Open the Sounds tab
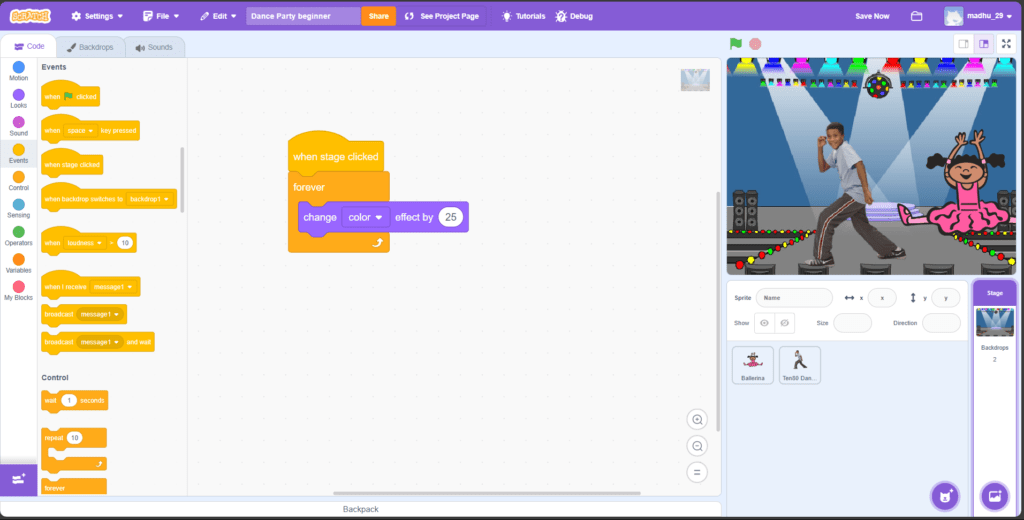 coord(155,47)
